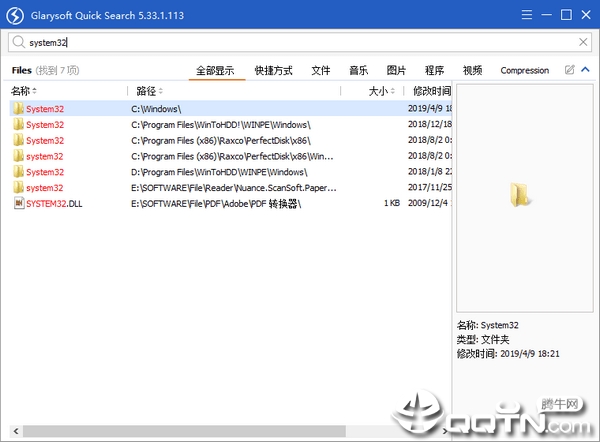This screenshot has height=442, width=600.
Task: Edit filter categories with pencil icon
Action: [569, 70]
